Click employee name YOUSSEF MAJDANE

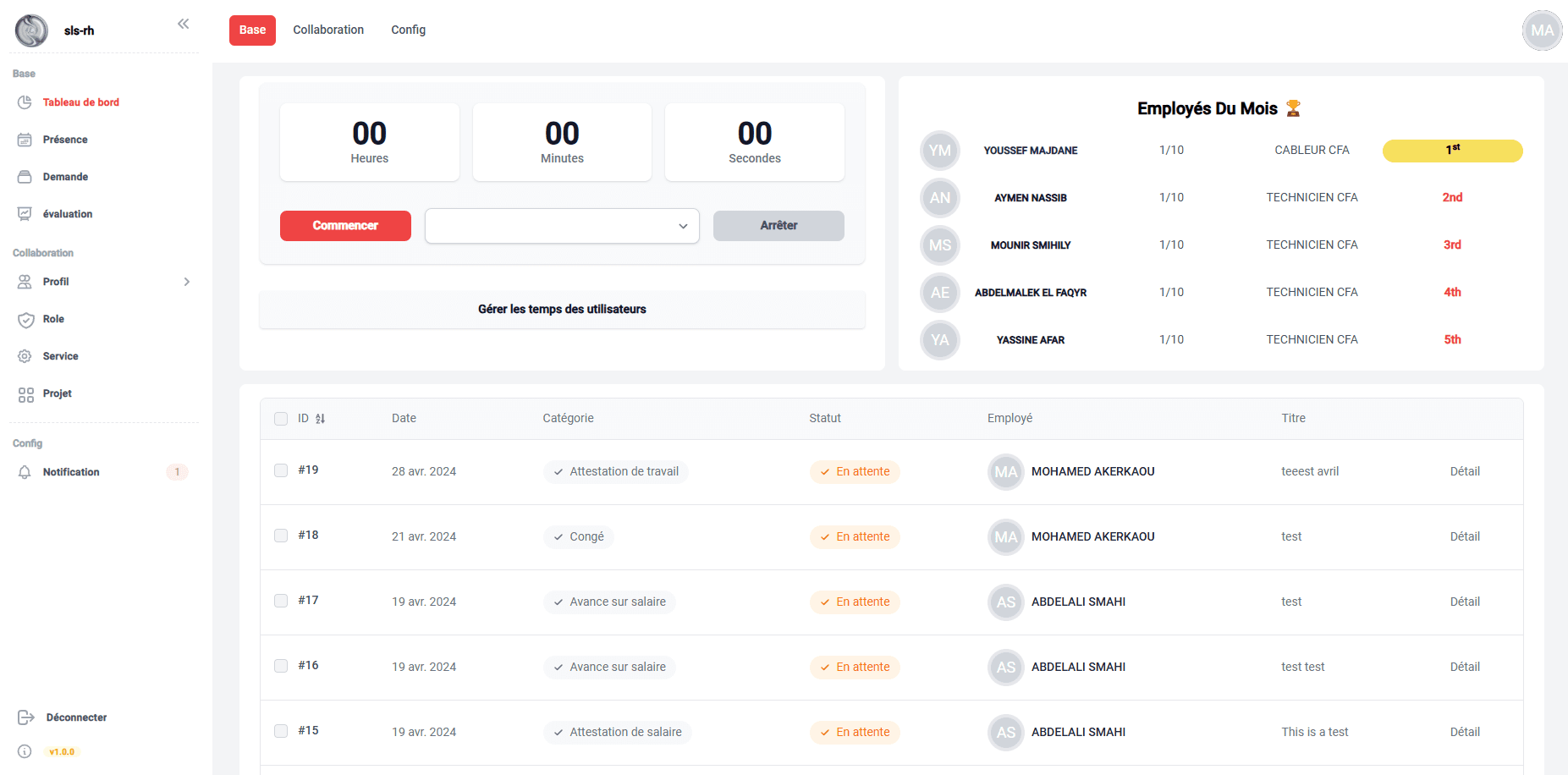(1030, 151)
